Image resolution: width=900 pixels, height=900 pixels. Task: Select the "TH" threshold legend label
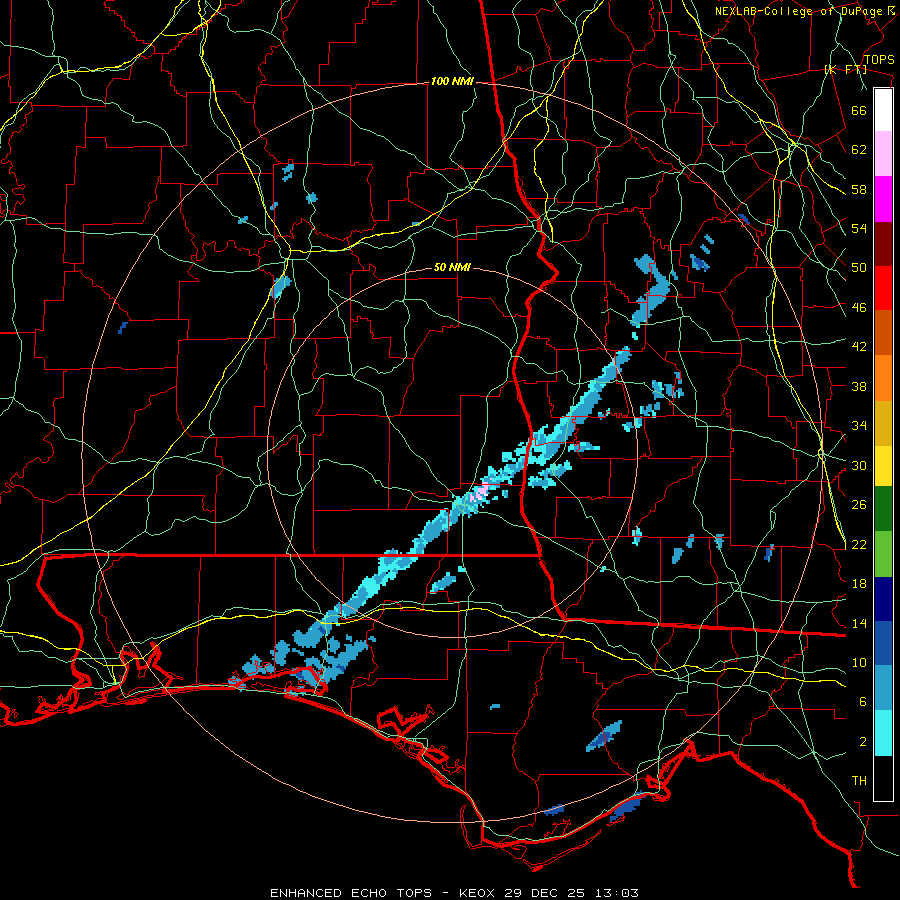(x=859, y=781)
